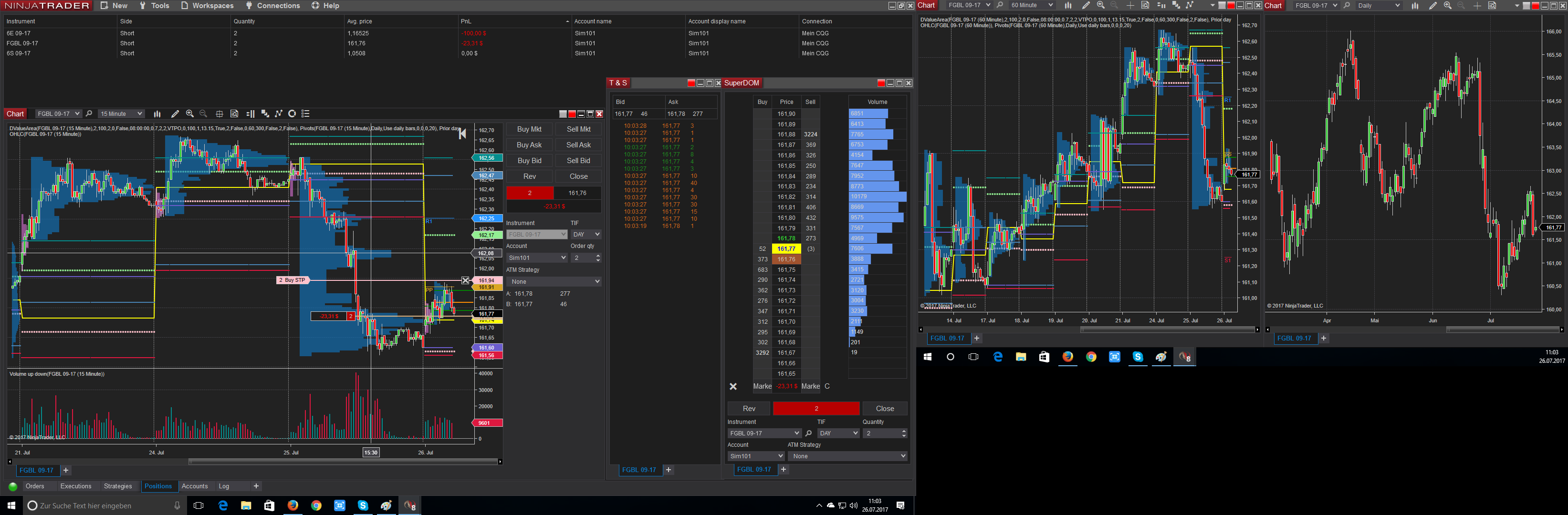The width and height of the screenshot is (1568, 515).
Task: Open the New menu
Action: [x=114, y=5]
